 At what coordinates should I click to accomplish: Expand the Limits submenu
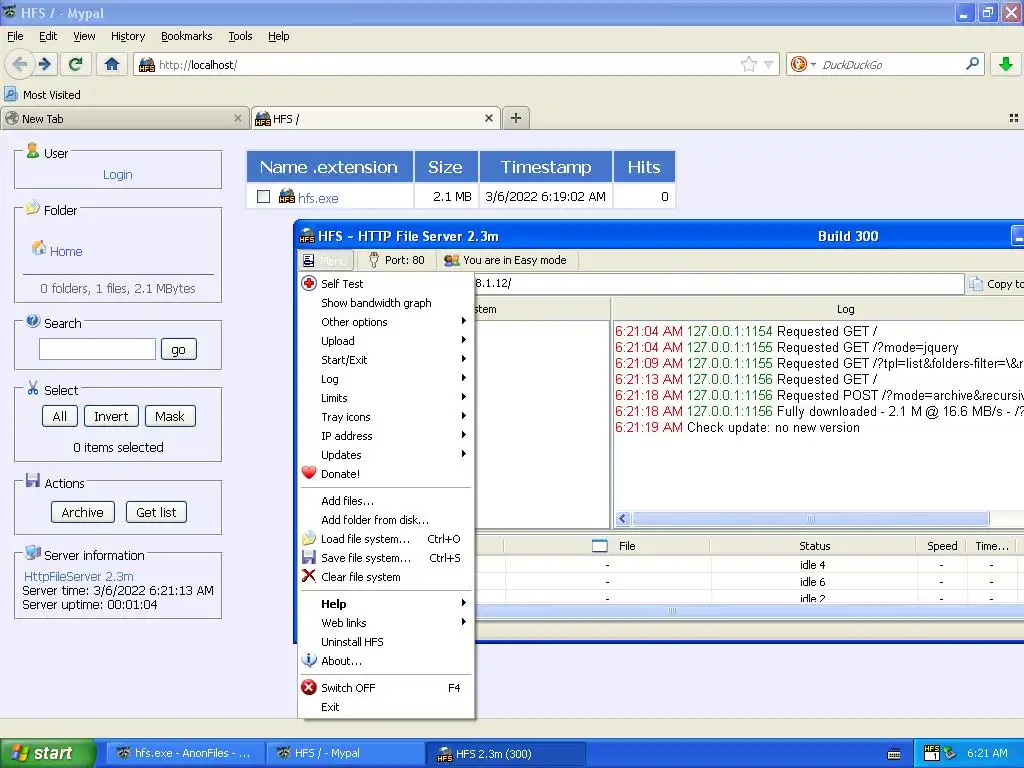point(385,398)
